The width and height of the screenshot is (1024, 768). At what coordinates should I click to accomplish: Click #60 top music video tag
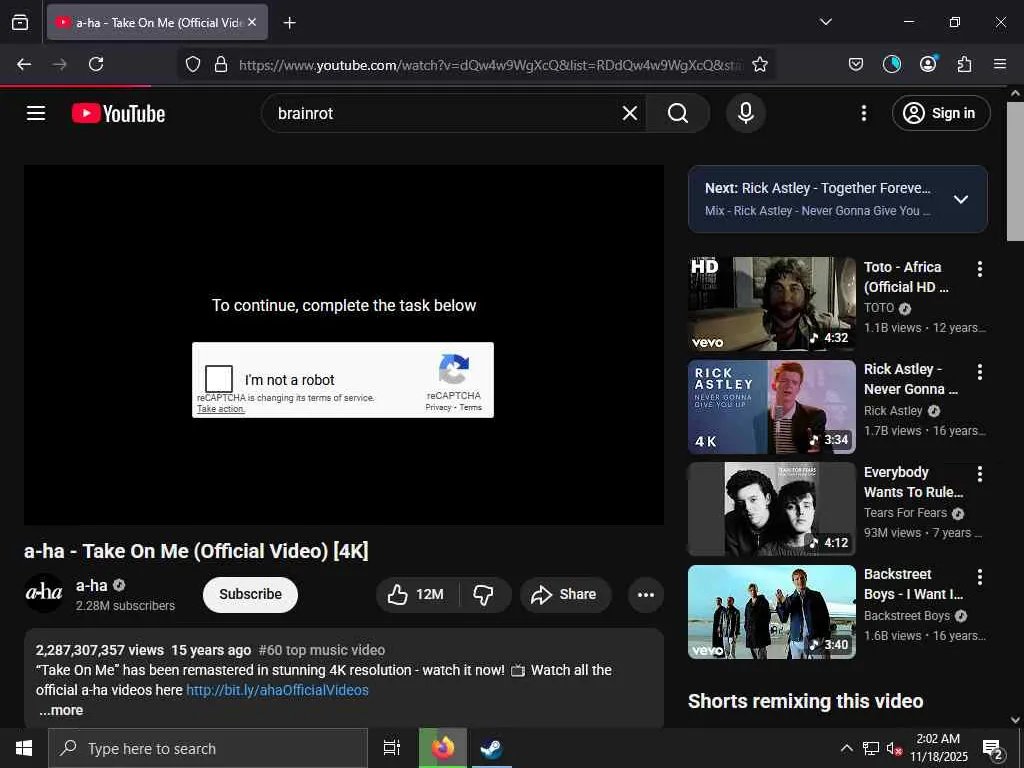(x=322, y=650)
